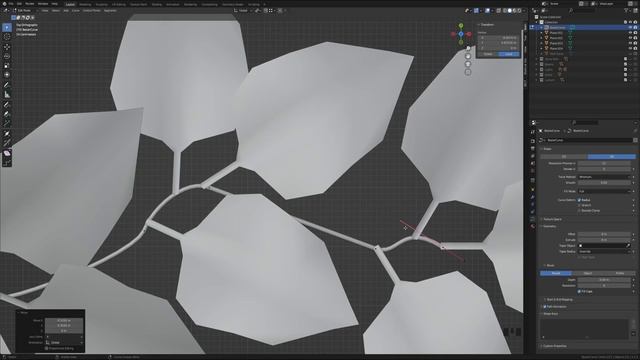640x360 pixels.
Task: Open Object Data properties tab icon
Action: click(533, 219)
